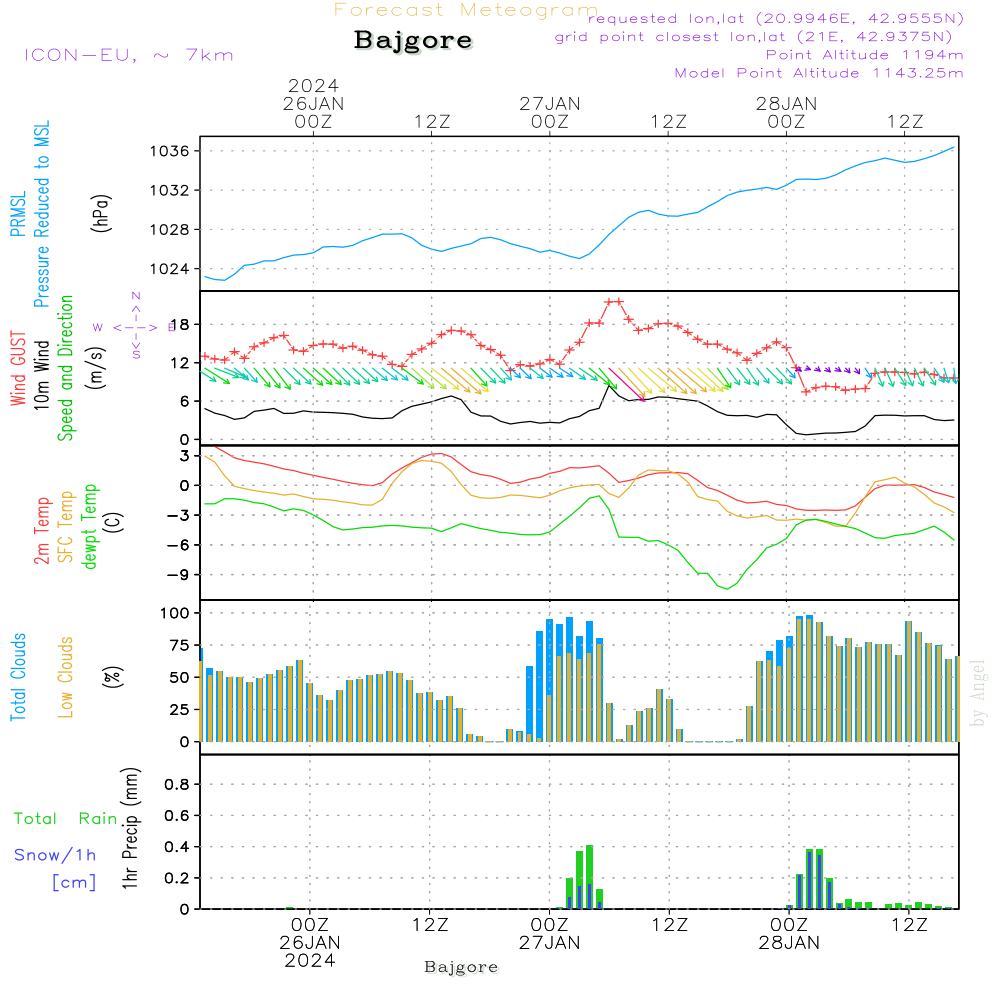Click the purple wind arrows after 28JAN 00Z
1000x1000 pixels.
point(827,369)
